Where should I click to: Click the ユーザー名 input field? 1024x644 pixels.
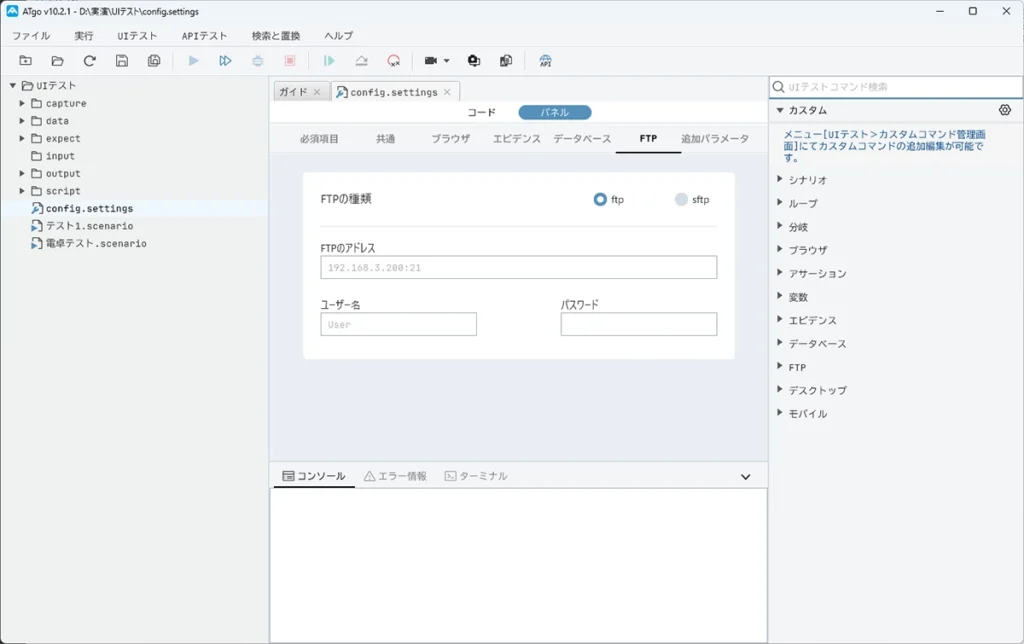tap(398, 324)
